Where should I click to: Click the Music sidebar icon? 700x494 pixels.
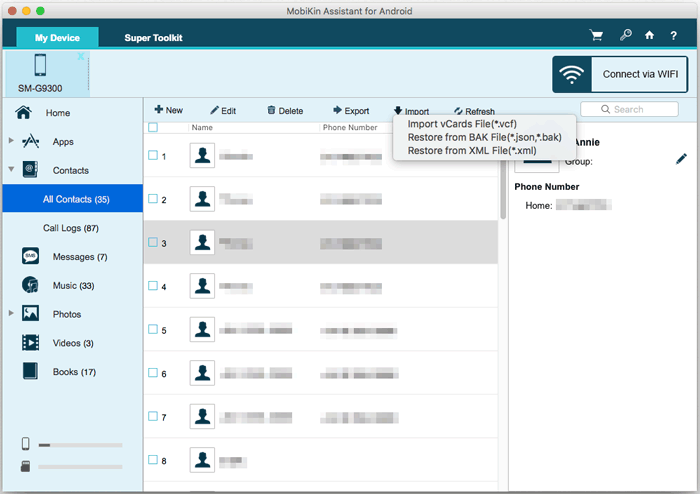(x=30, y=285)
